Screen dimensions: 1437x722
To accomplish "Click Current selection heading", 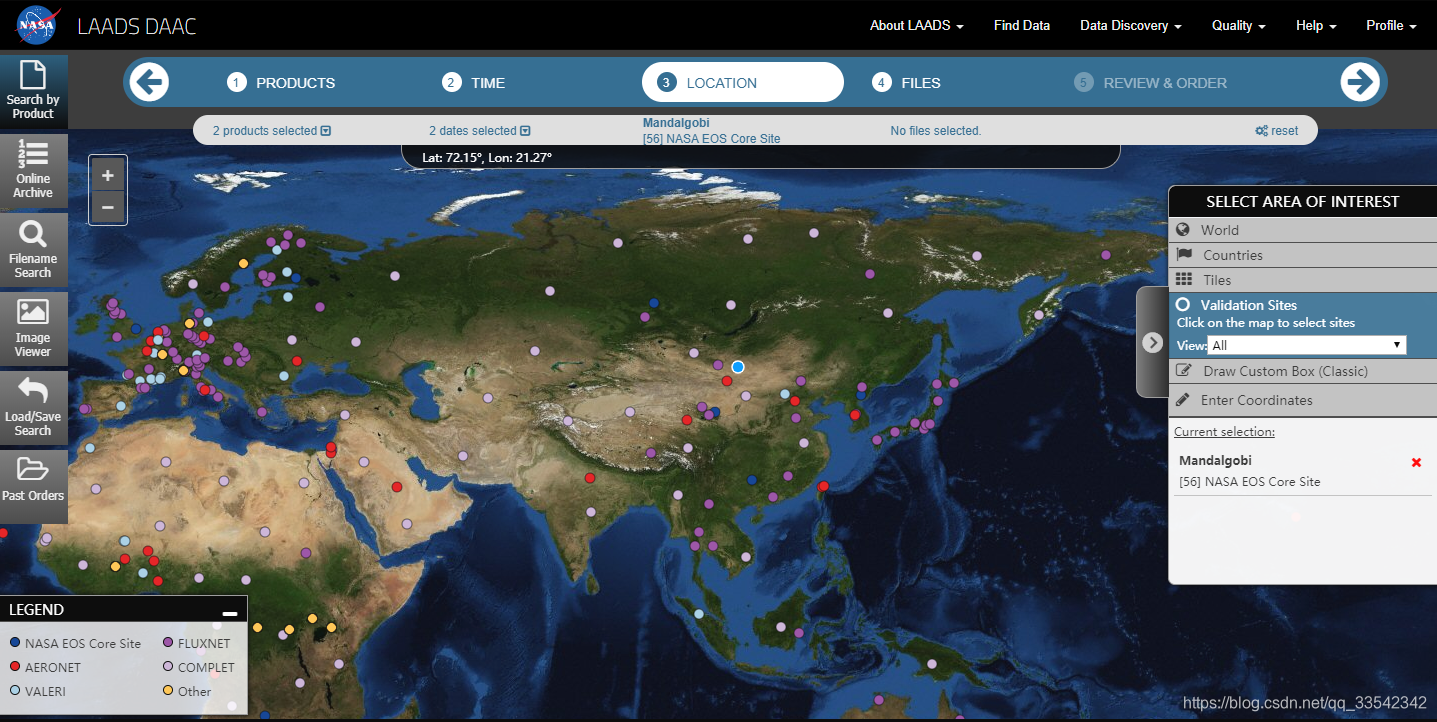I will point(1224,432).
